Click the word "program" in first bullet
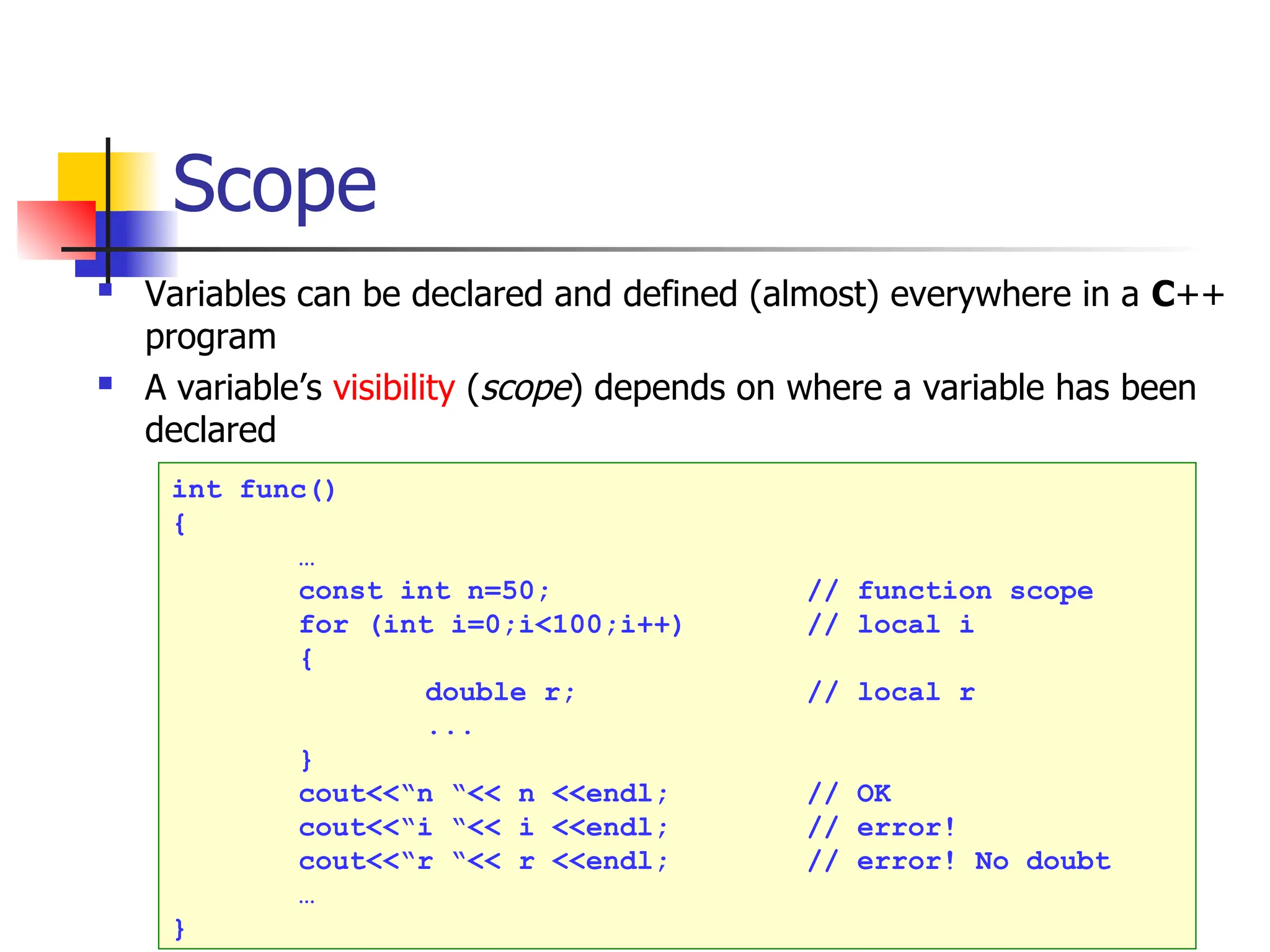This screenshot has height=952, width=1270. 211,340
